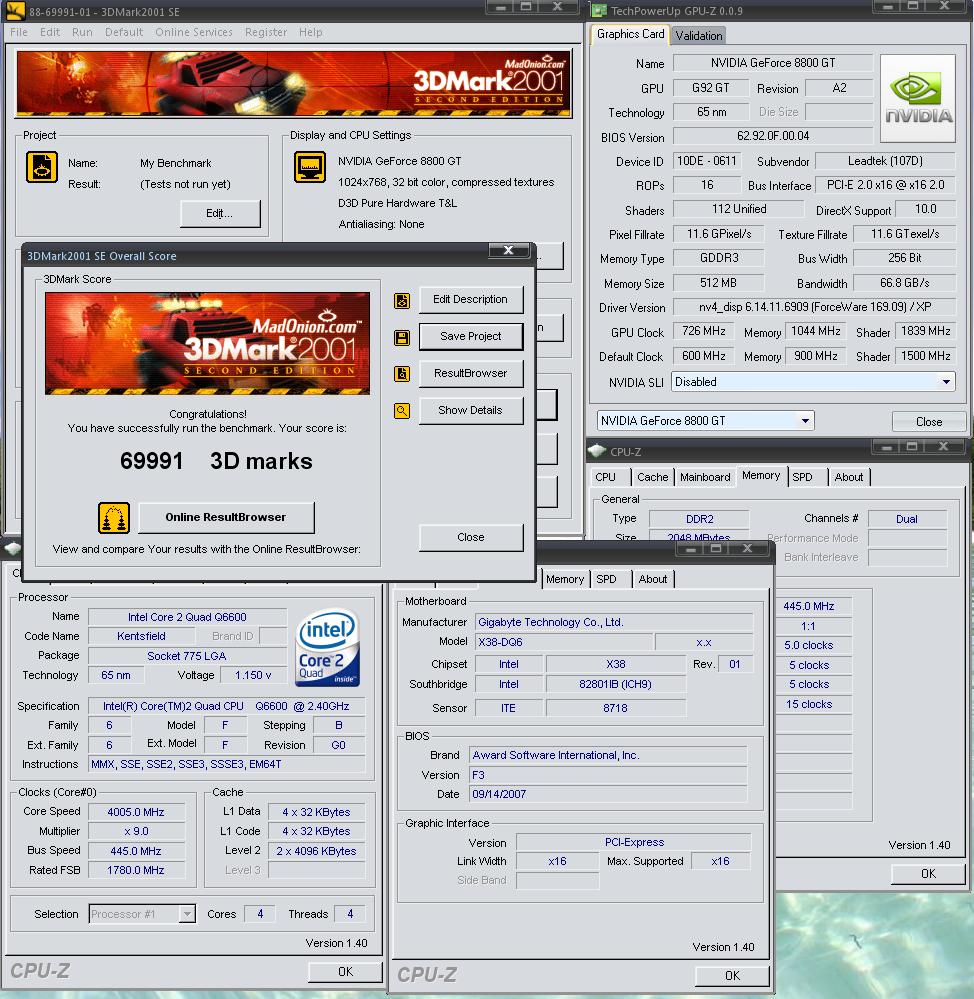The height and width of the screenshot is (999, 974).
Task: Click the Rated FSB 1780.0 MHz value
Action: (x=136, y=870)
